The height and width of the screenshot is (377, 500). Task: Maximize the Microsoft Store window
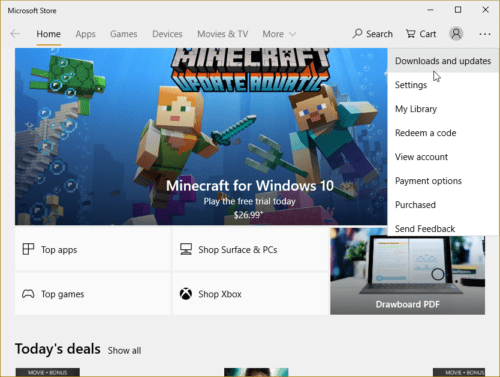click(458, 10)
